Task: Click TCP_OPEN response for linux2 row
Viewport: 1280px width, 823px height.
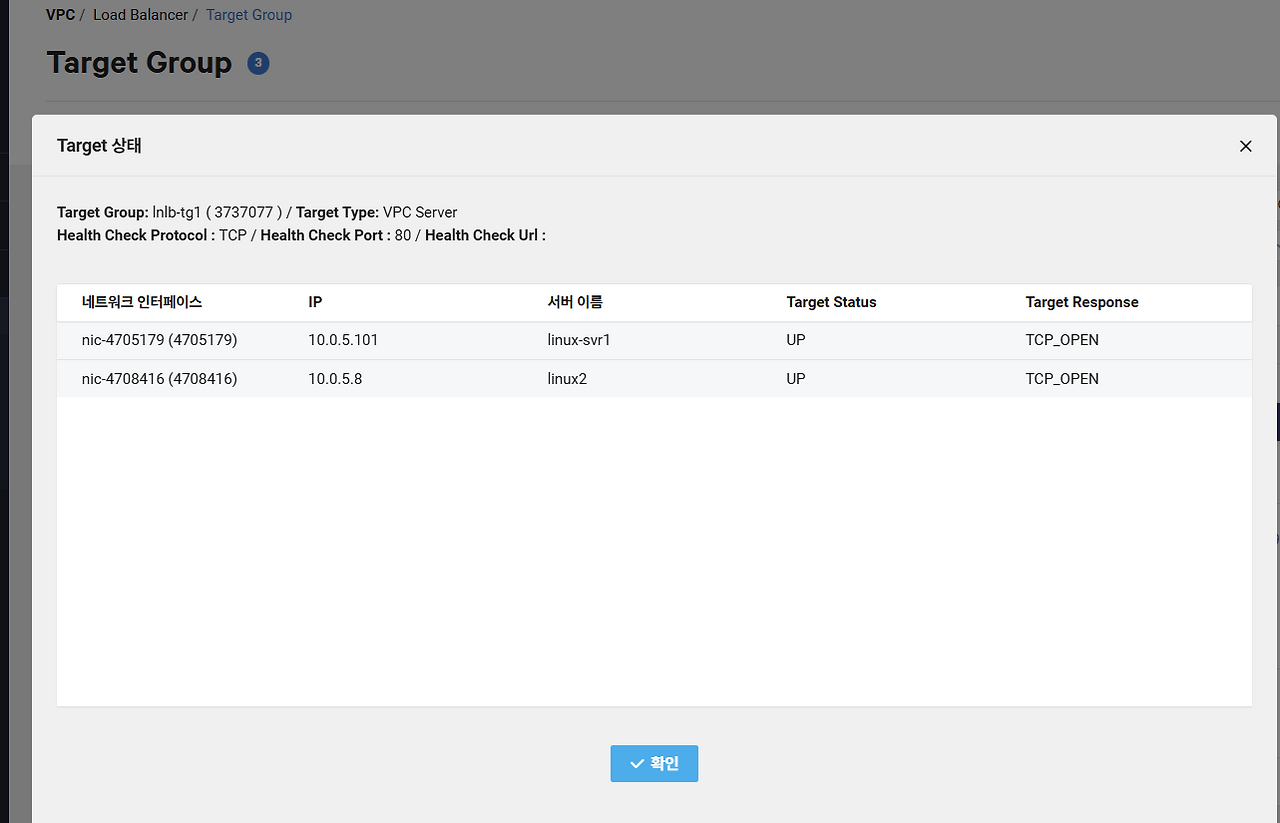Action: click(x=1062, y=379)
